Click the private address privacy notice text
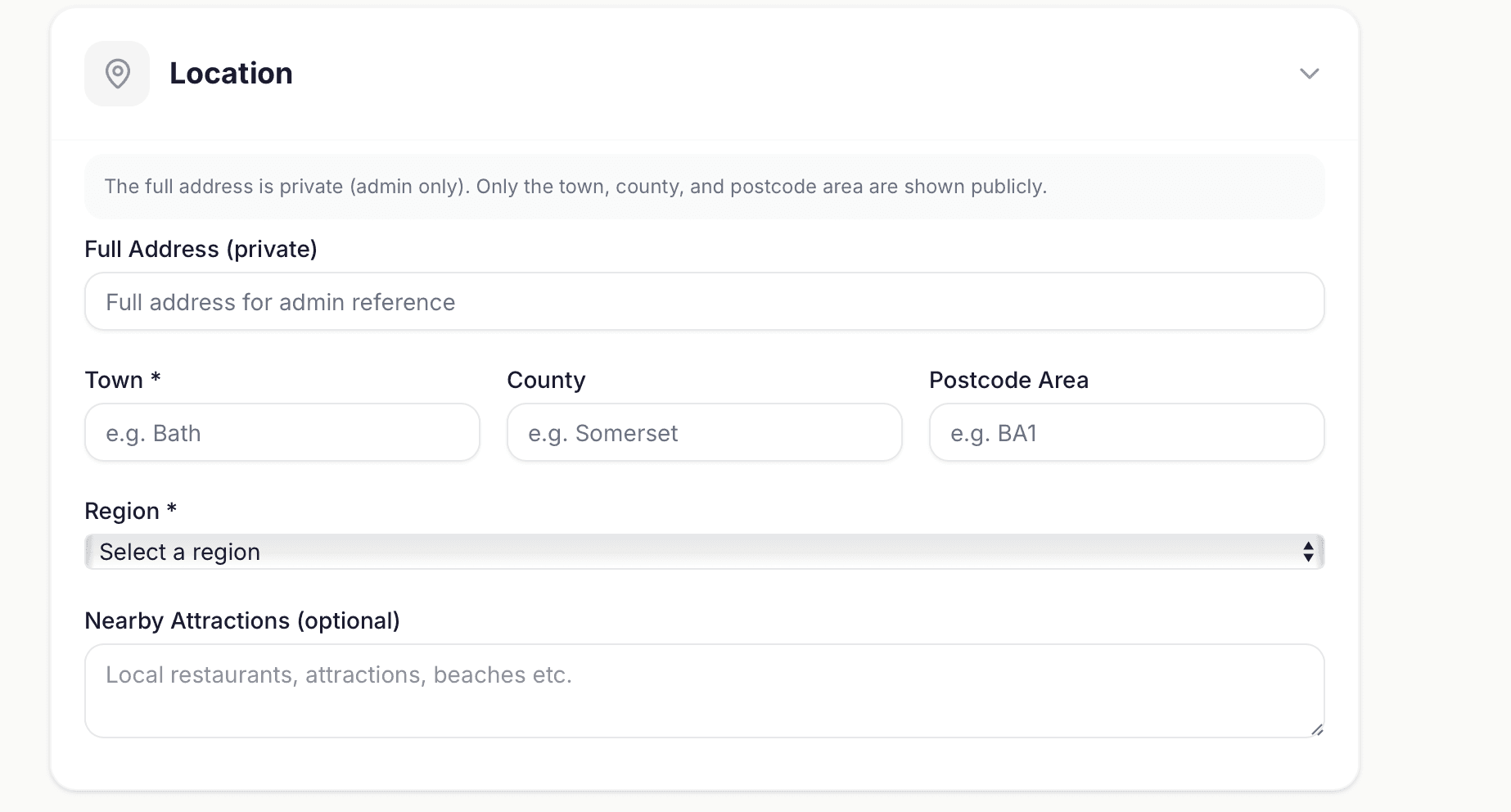The width and height of the screenshot is (1511, 812). pyautogui.click(x=575, y=187)
